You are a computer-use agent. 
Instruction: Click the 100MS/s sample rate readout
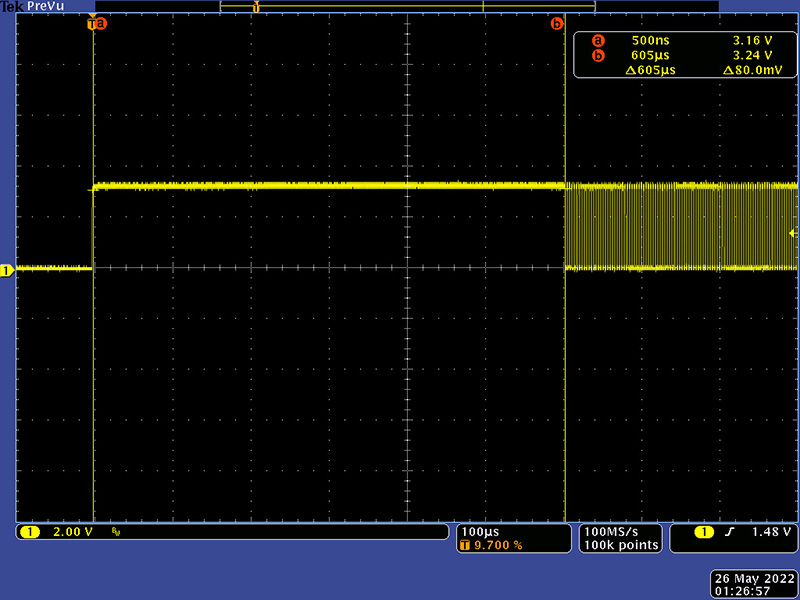pyautogui.click(x=609, y=531)
